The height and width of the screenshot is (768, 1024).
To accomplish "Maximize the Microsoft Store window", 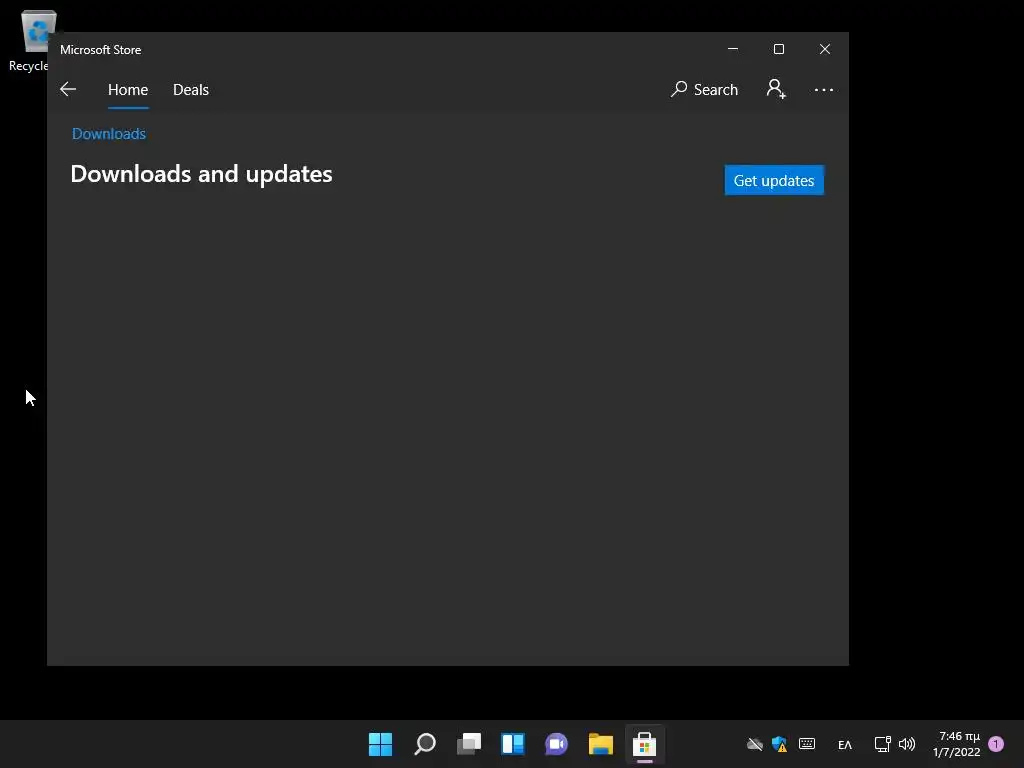I will tap(778, 49).
